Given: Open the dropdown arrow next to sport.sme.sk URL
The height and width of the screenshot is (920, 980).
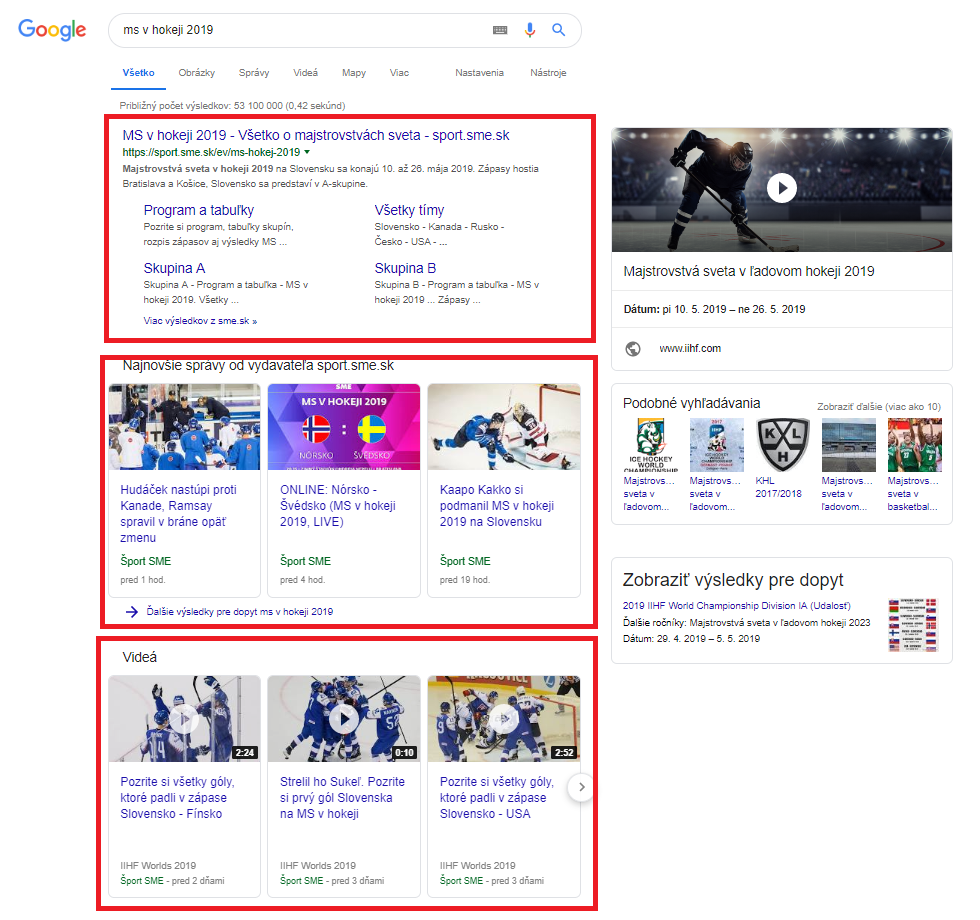Looking at the screenshot, I should pos(307,152).
